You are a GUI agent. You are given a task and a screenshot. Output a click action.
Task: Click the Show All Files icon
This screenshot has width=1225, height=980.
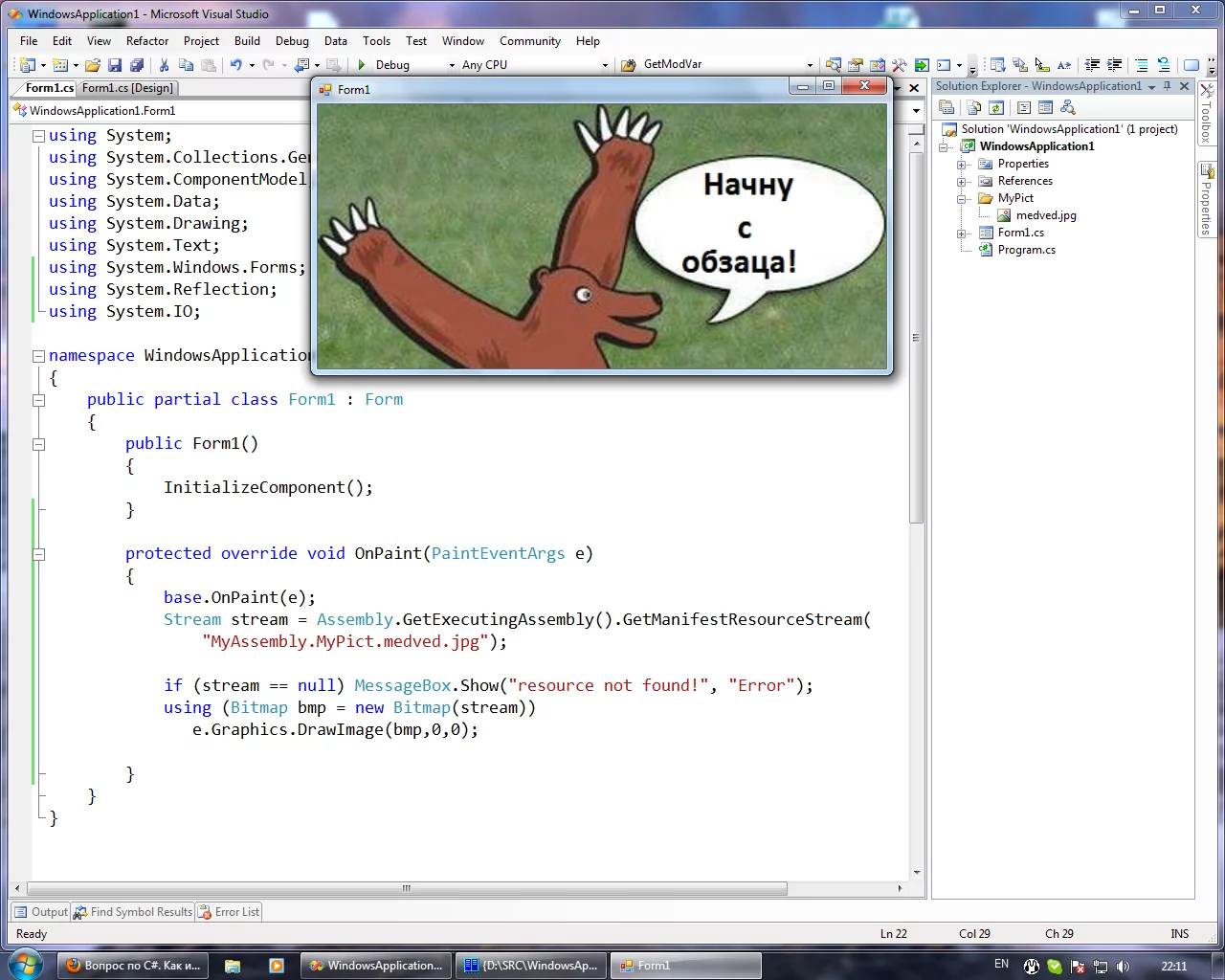pyautogui.click(x=973, y=107)
